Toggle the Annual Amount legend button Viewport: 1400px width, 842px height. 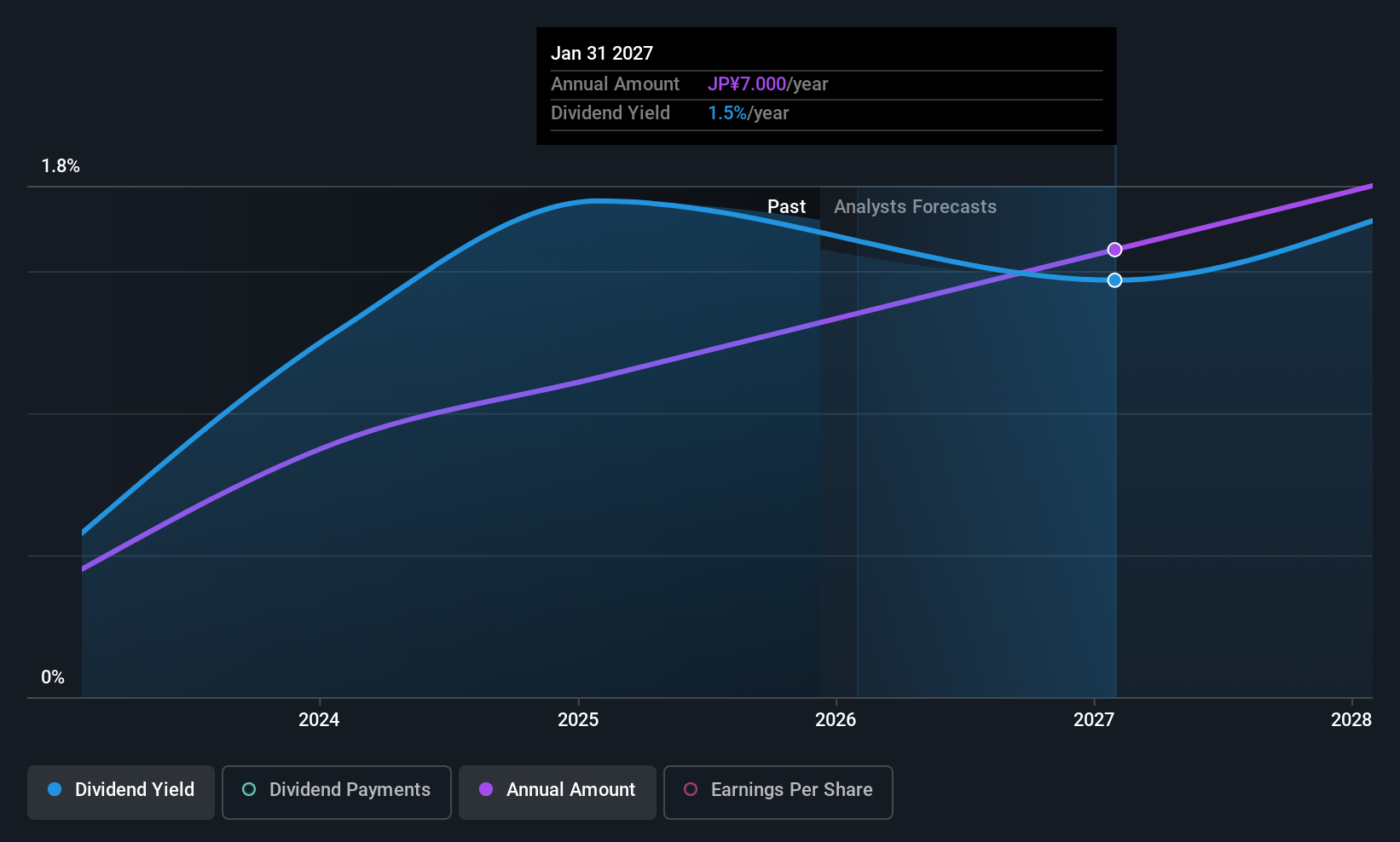point(558,792)
